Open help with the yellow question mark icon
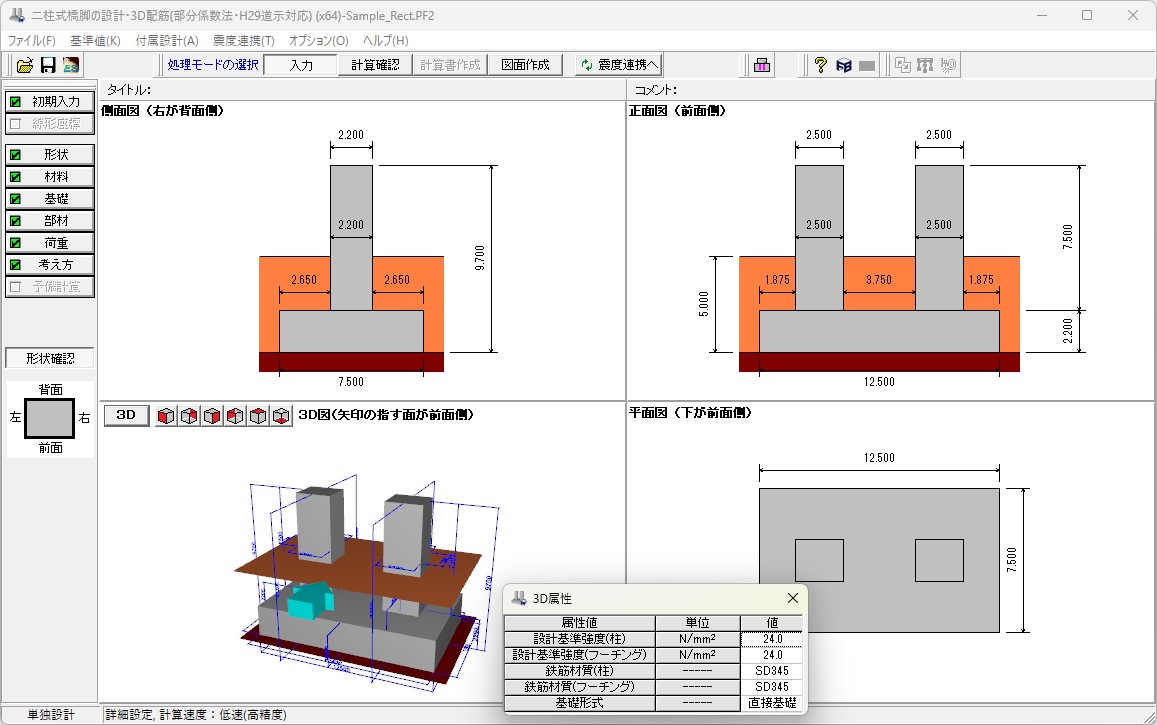The width and height of the screenshot is (1157, 725). point(821,65)
